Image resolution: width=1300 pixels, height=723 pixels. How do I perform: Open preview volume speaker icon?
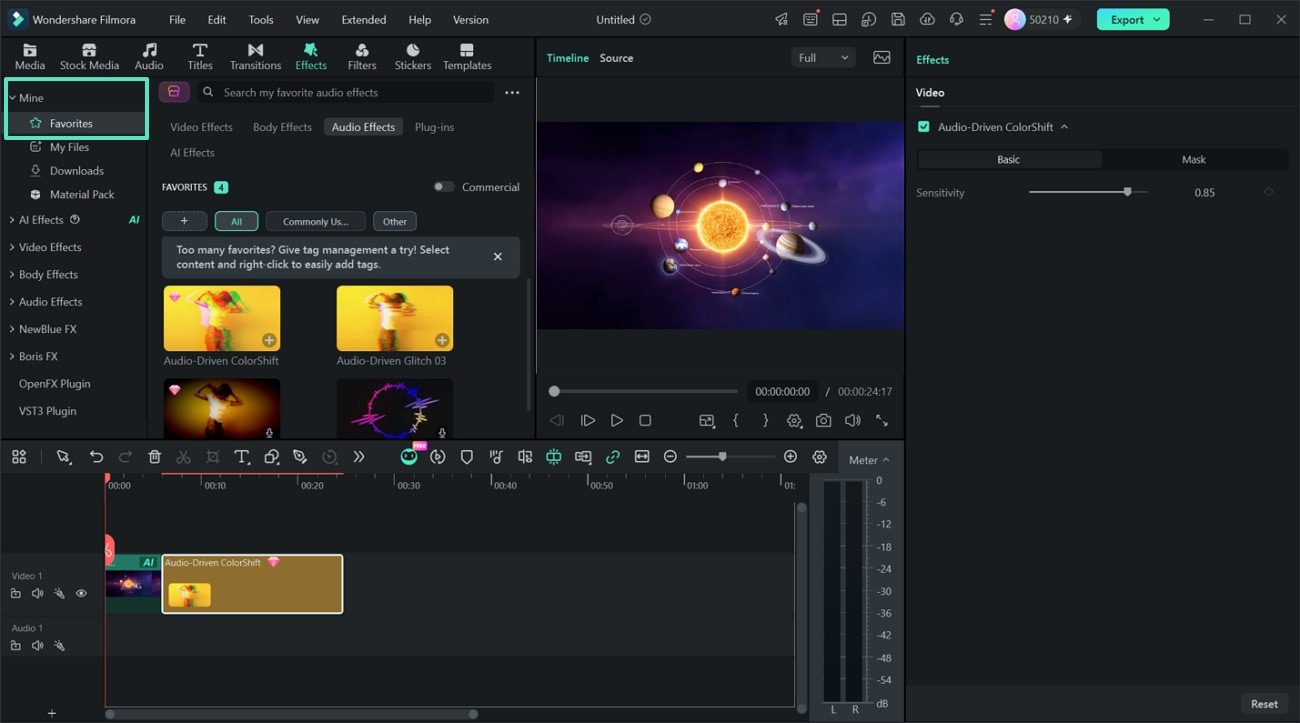[x=852, y=421]
